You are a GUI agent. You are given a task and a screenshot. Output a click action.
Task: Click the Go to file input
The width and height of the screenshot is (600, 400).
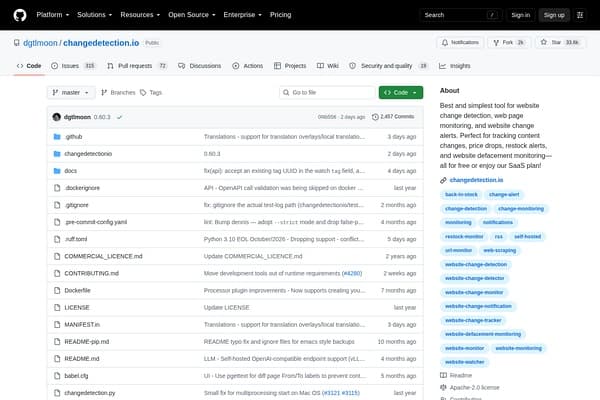click(327, 93)
